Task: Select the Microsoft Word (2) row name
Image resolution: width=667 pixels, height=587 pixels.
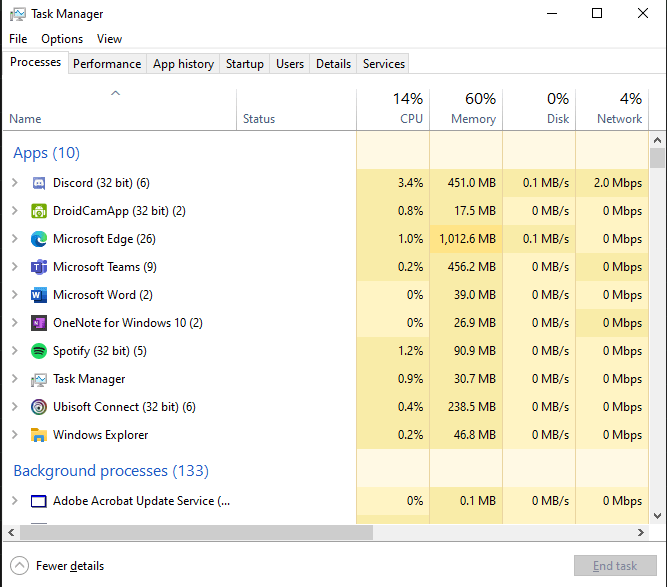Action: [x=103, y=295]
